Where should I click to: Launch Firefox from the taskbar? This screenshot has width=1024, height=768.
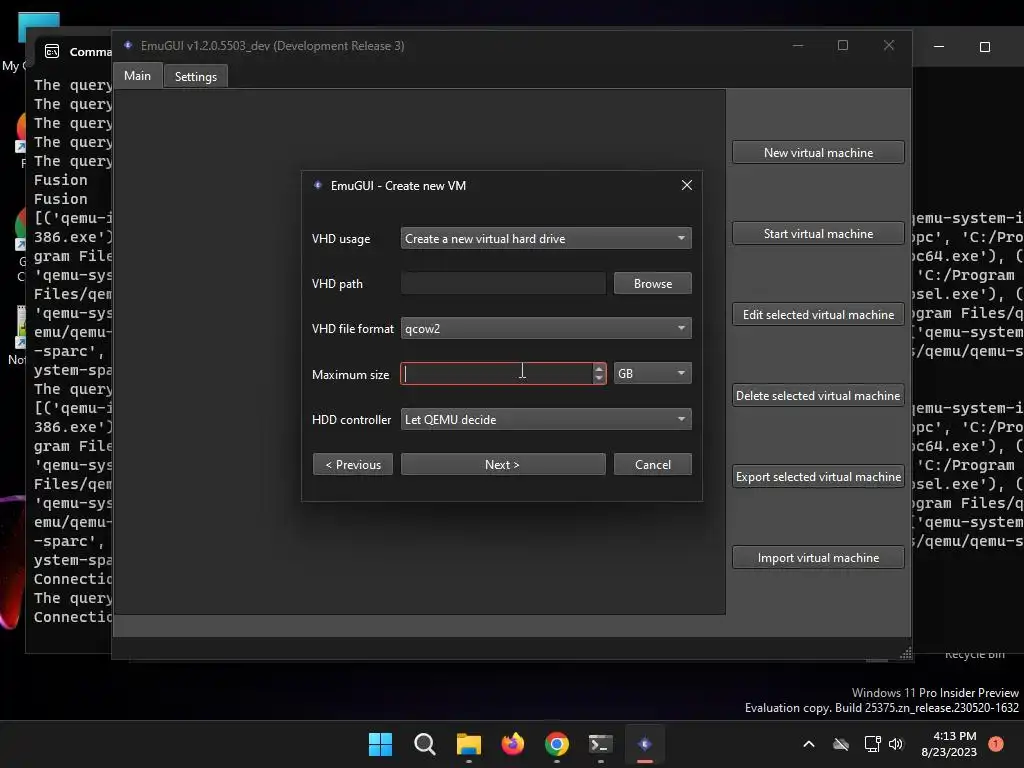513,744
